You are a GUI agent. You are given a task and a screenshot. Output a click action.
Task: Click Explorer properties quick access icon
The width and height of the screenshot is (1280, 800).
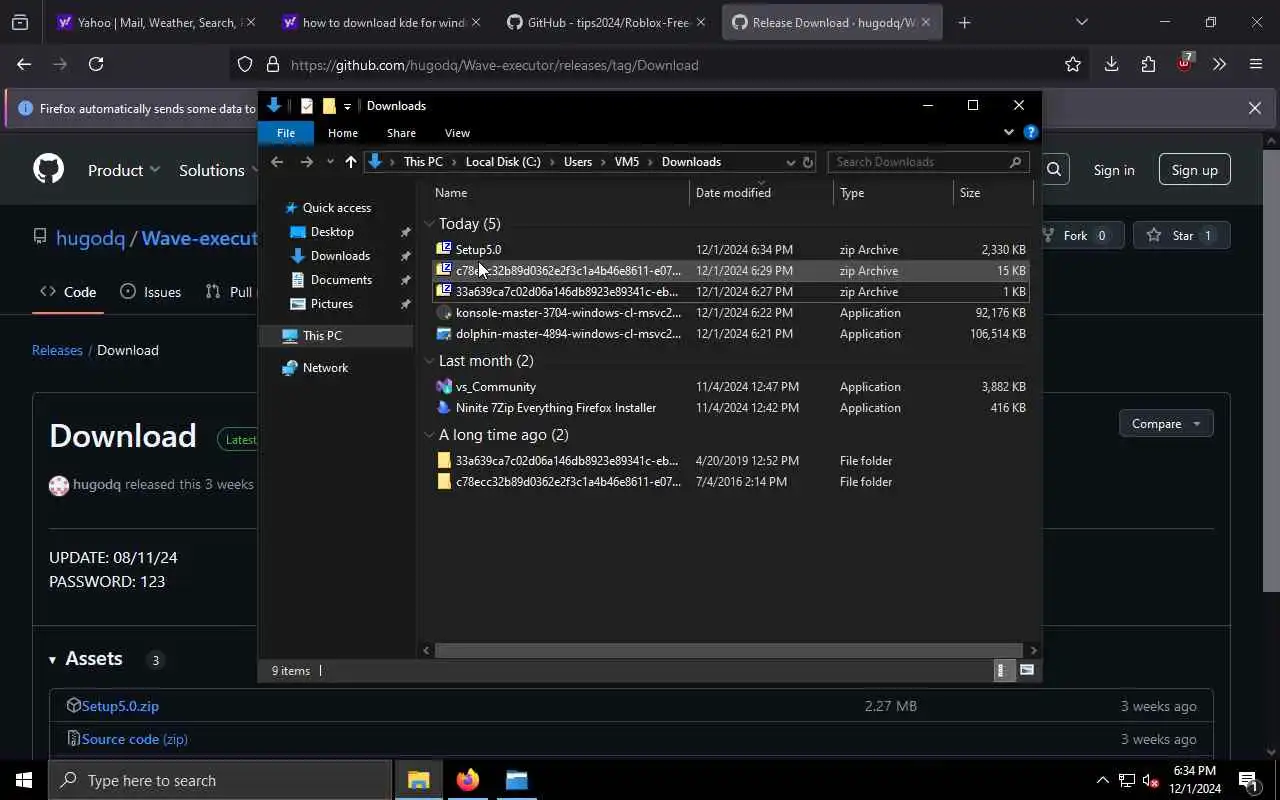pos(307,106)
